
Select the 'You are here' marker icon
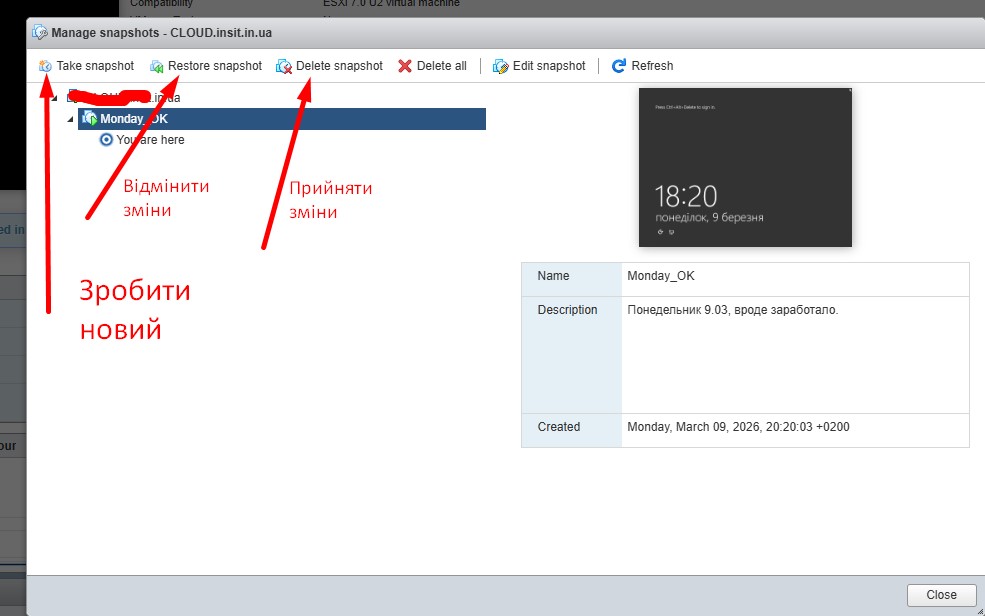[x=106, y=140]
